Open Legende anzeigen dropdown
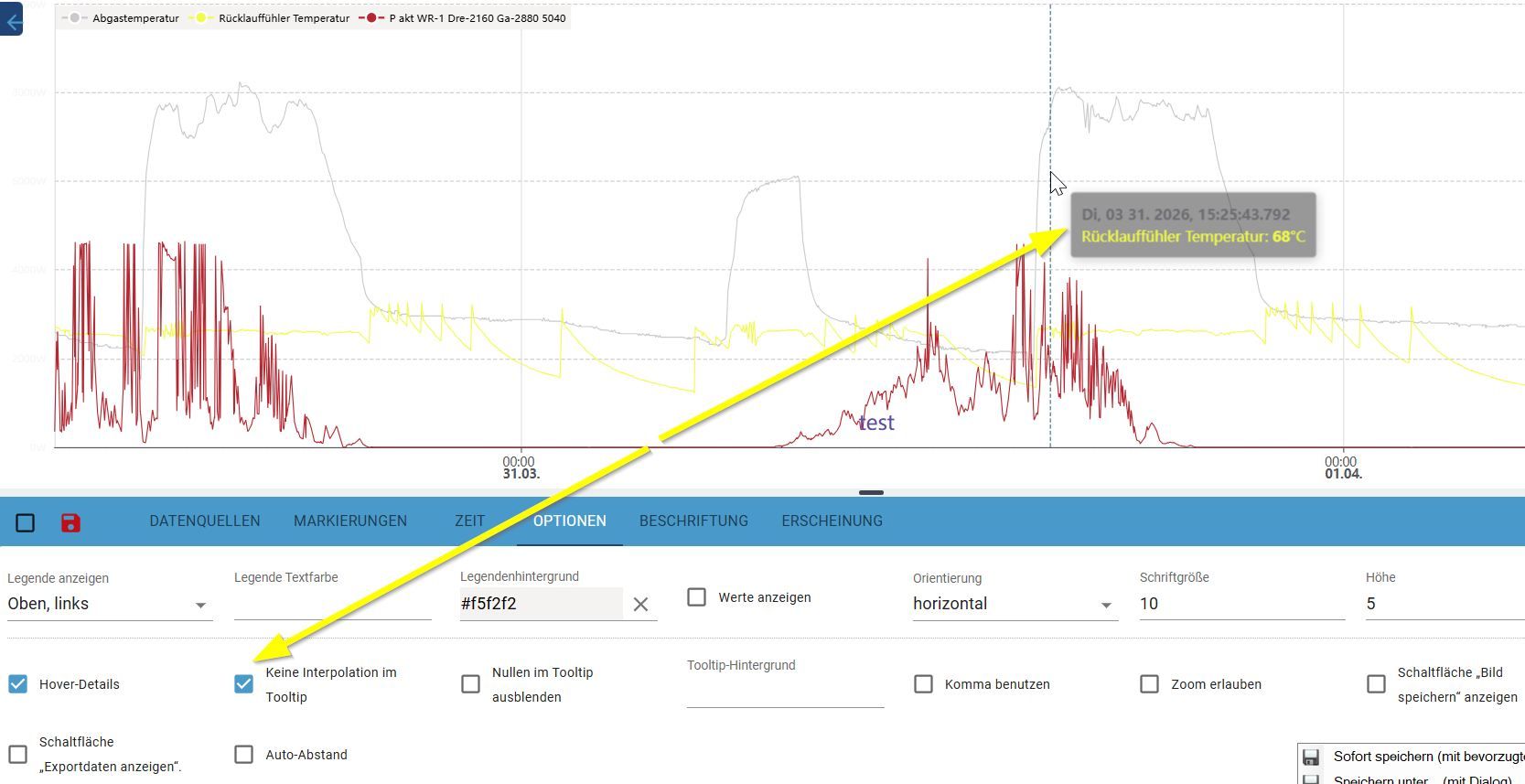The height and width of the screenshot is (784, 1525). 110,604
